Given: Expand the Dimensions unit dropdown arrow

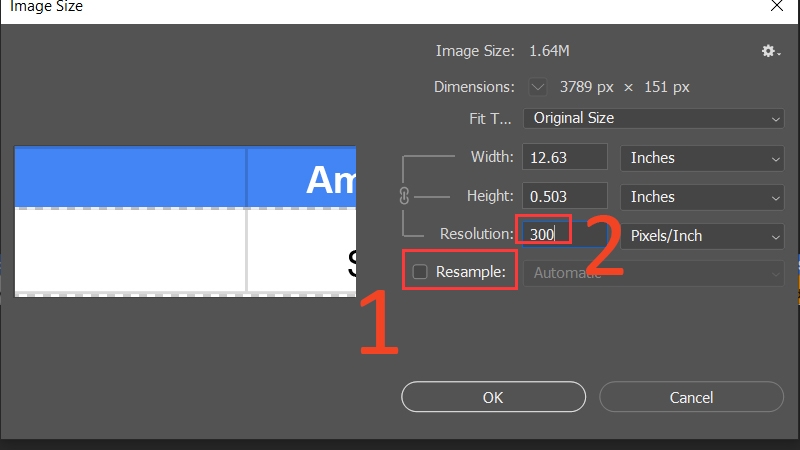Looking at the screenshot, I should click(x=537, y=87).
